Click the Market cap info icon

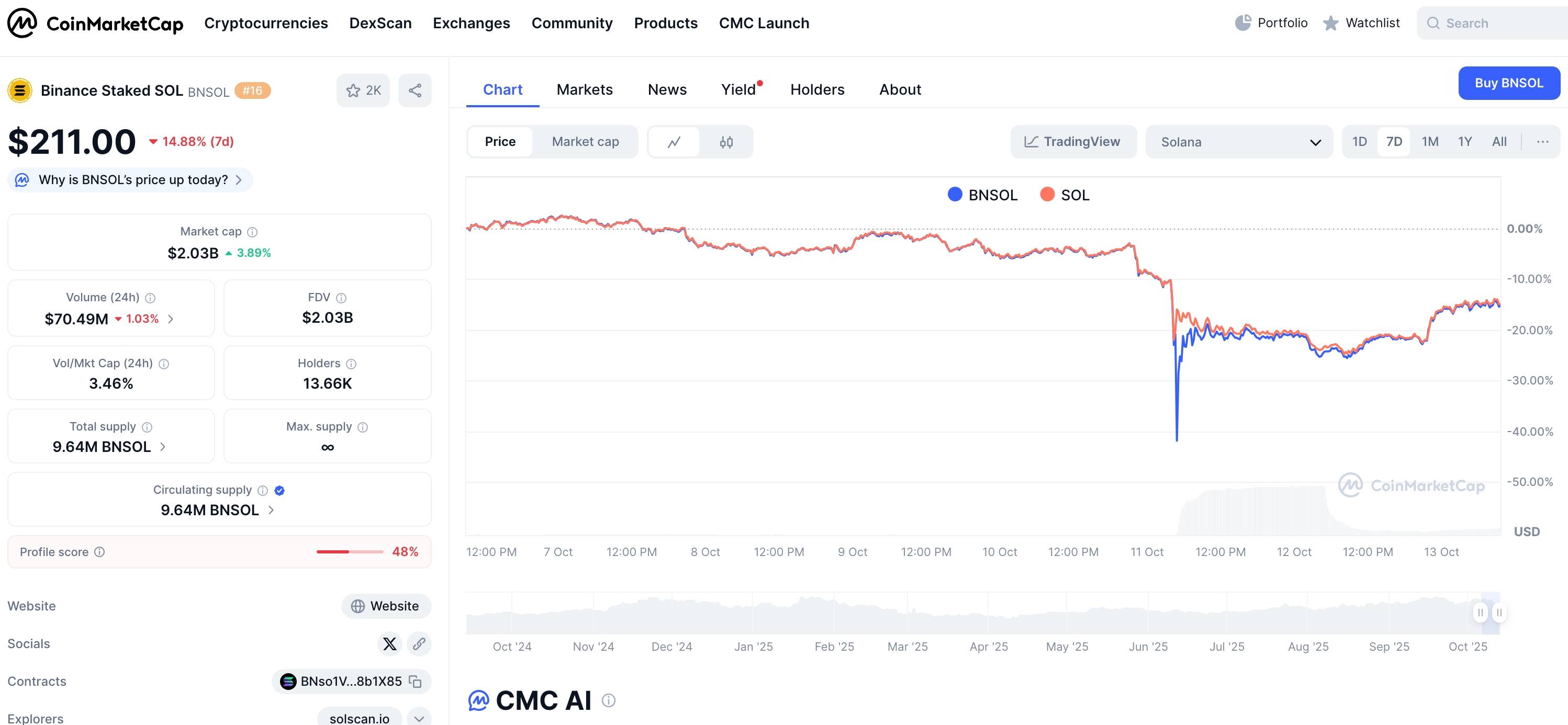[253, 232]
